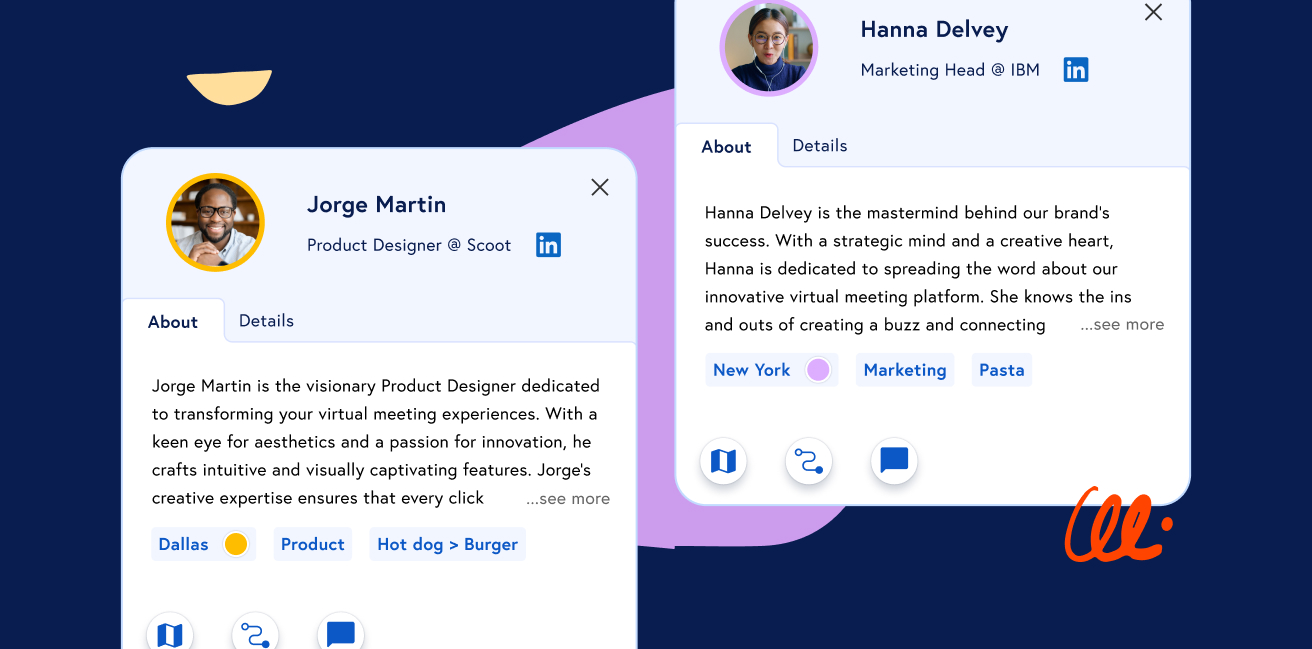Image resolution: width=1312 pixels, height=649 pixels.
Task: Open chat with Hanna Delvey
Action: [x=893, y=461]
